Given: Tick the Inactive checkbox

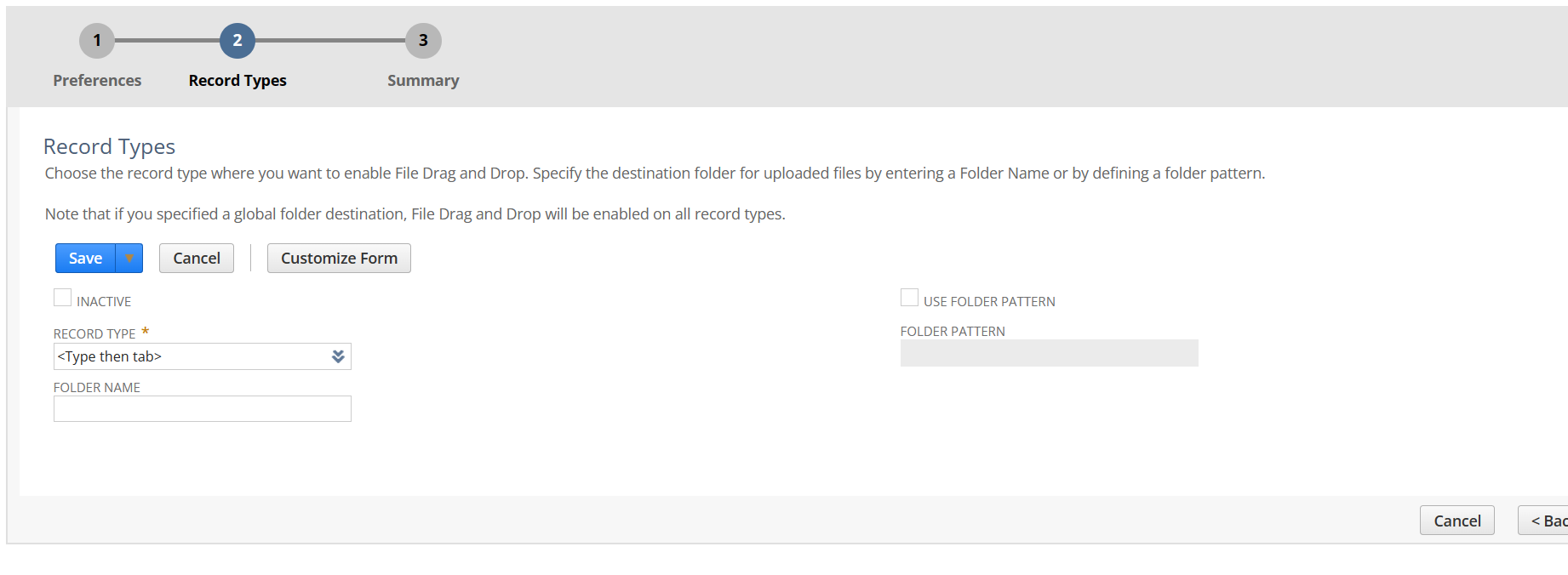Looking at the screenshot, I should click(62, 298).
